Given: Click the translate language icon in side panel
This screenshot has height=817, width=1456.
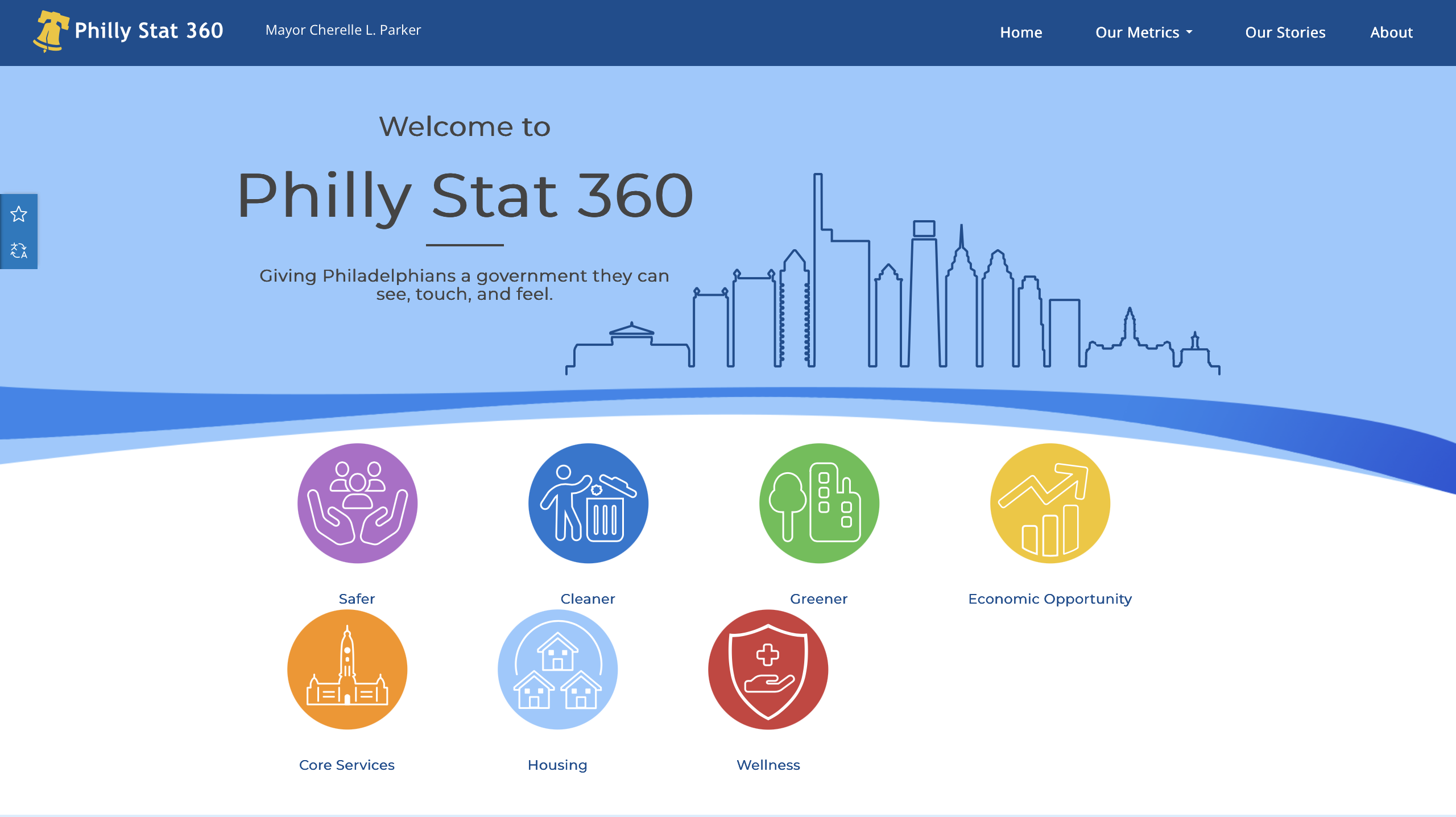Looking at the screenshot, I should pyautogui.click(x=19, y=250).
